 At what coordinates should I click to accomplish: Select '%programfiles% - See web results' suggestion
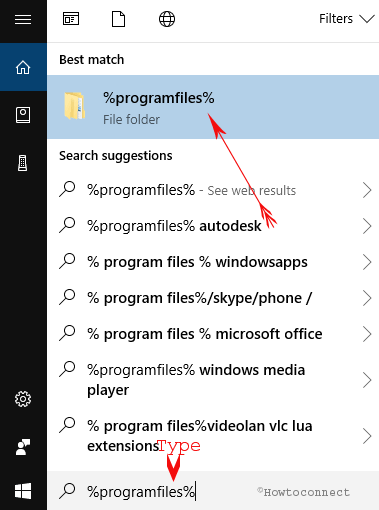tap(213, 190)
